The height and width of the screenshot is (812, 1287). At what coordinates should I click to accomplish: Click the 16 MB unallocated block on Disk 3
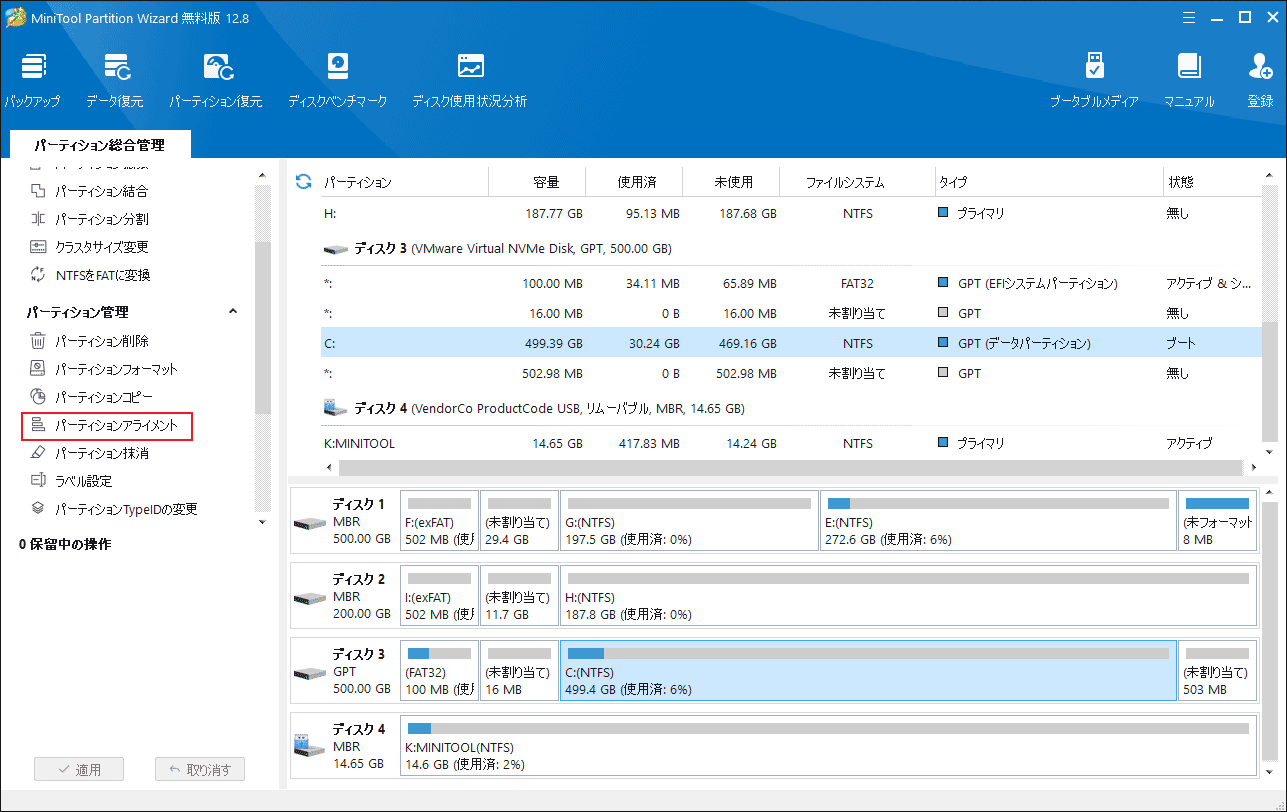click(519, 671)
